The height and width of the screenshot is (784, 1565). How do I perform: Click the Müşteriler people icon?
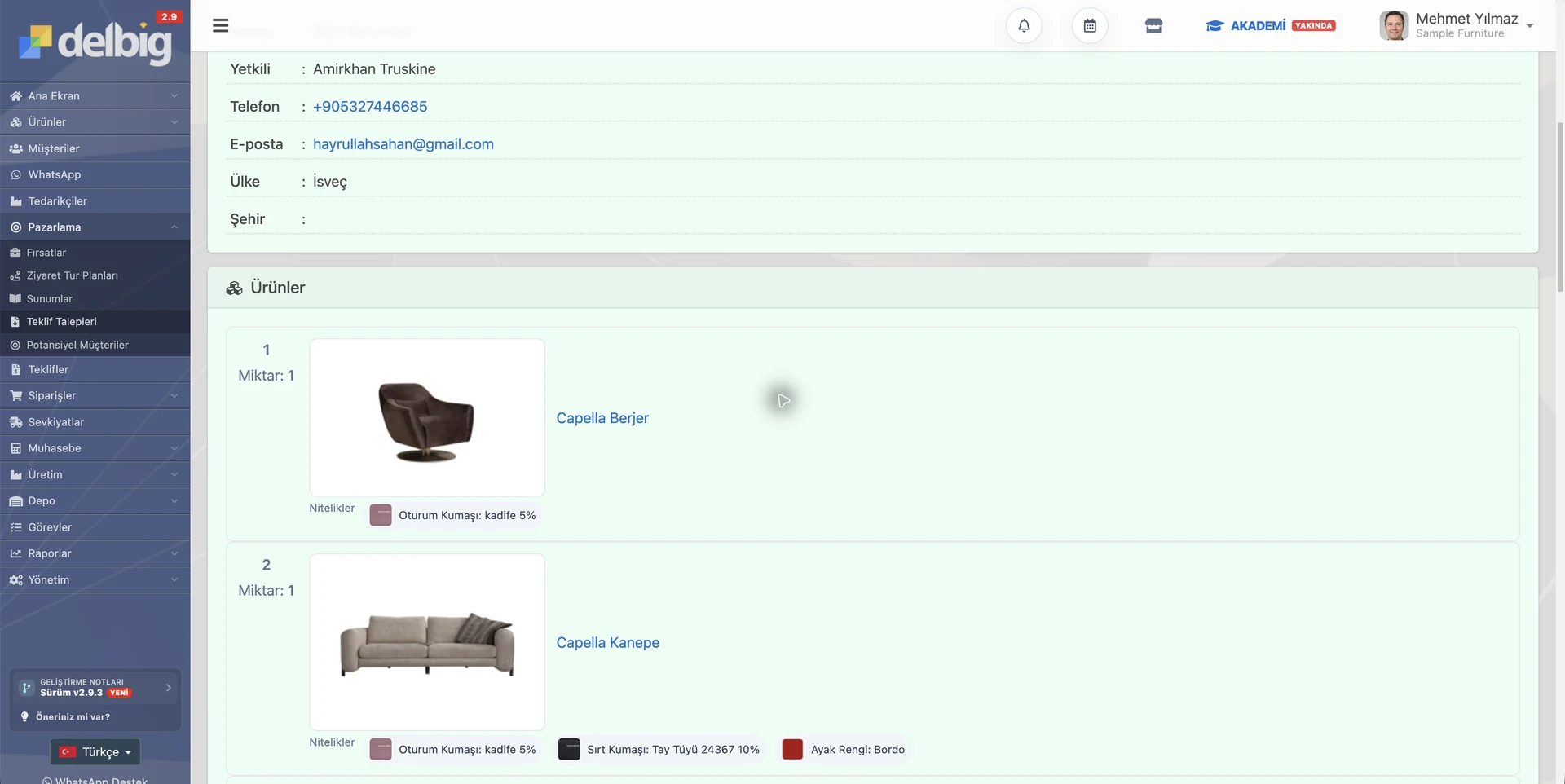tap(15, 149)
